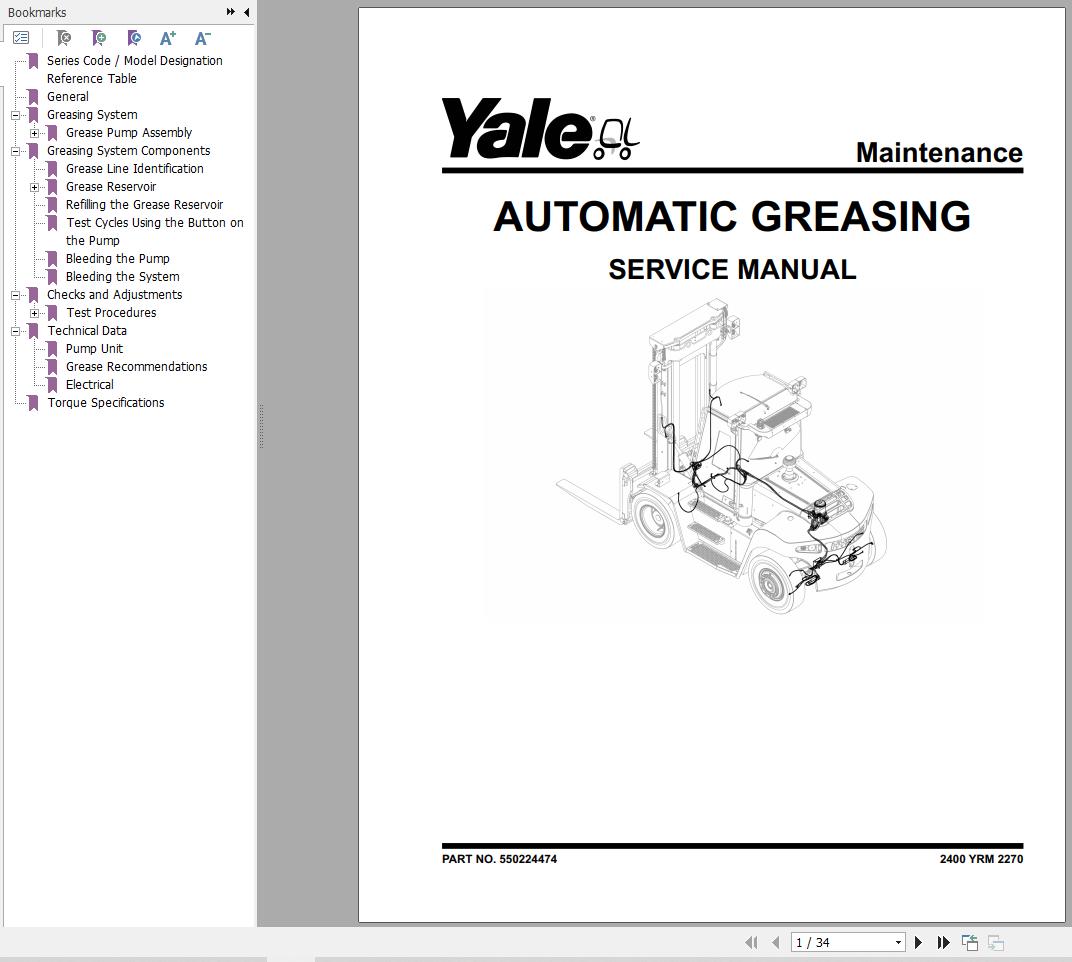Screen dimensions: 1072x962
Task: Click the previous view icon in the bottom bar
Action: coord(969,942)
